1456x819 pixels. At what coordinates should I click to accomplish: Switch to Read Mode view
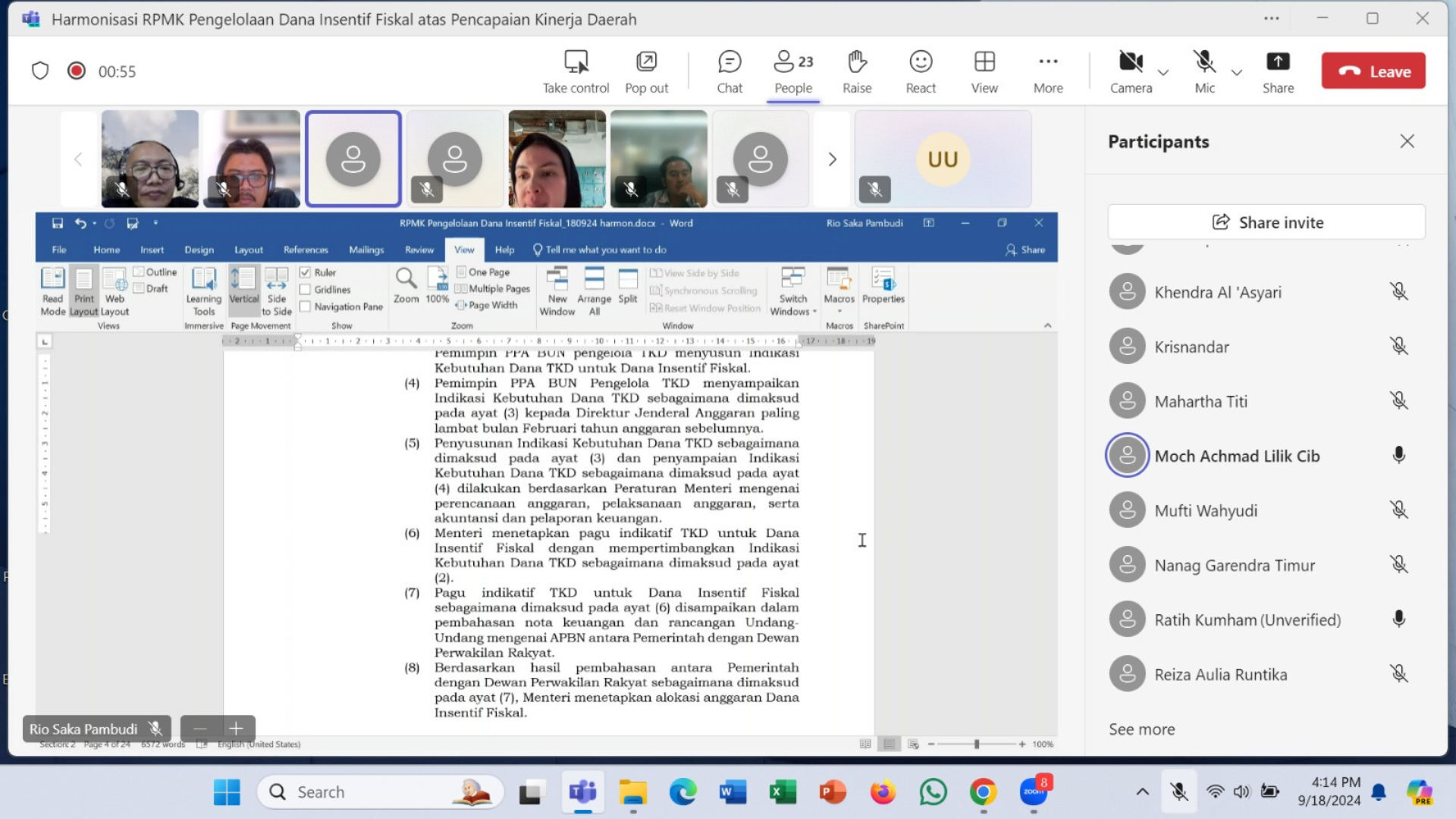(52, 291)
